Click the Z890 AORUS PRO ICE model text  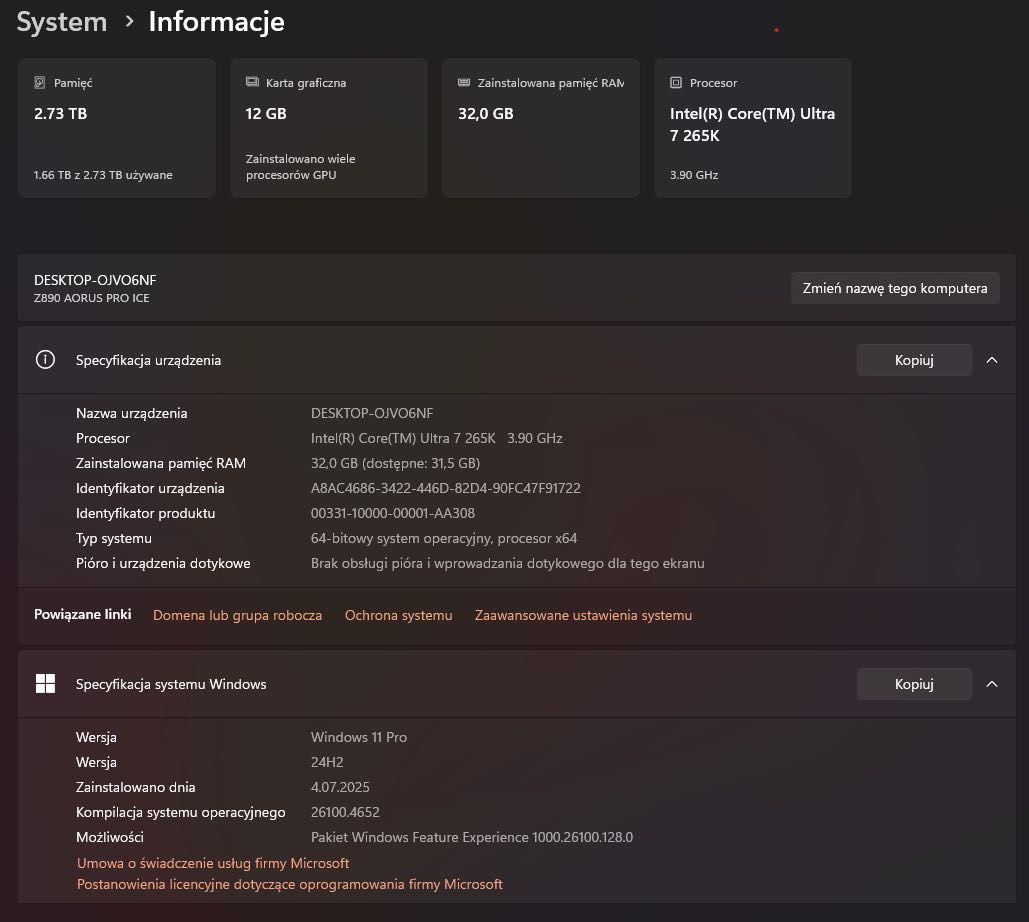coord(92,298)
